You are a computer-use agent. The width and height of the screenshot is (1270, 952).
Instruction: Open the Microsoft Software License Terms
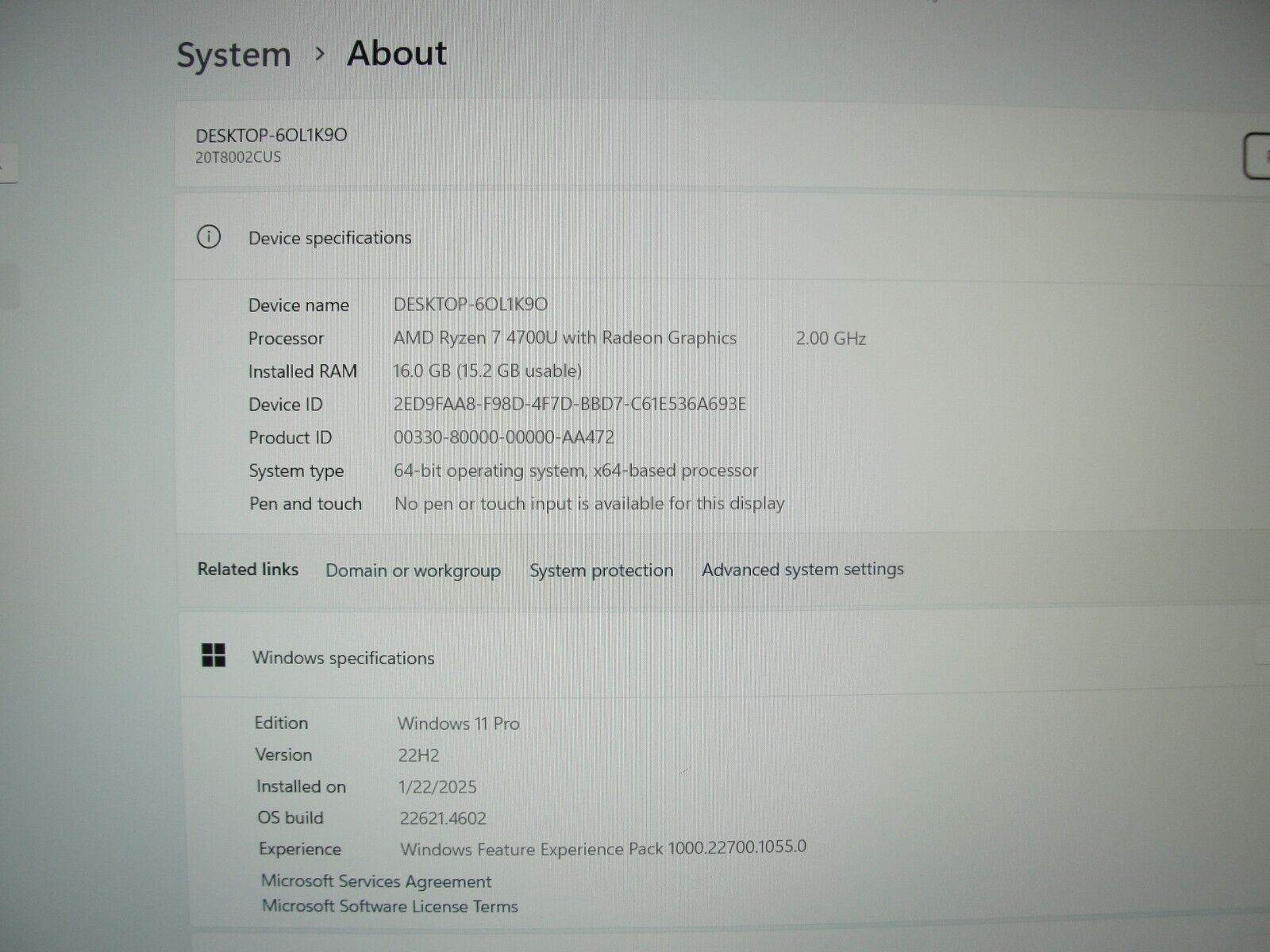[390, 906]
